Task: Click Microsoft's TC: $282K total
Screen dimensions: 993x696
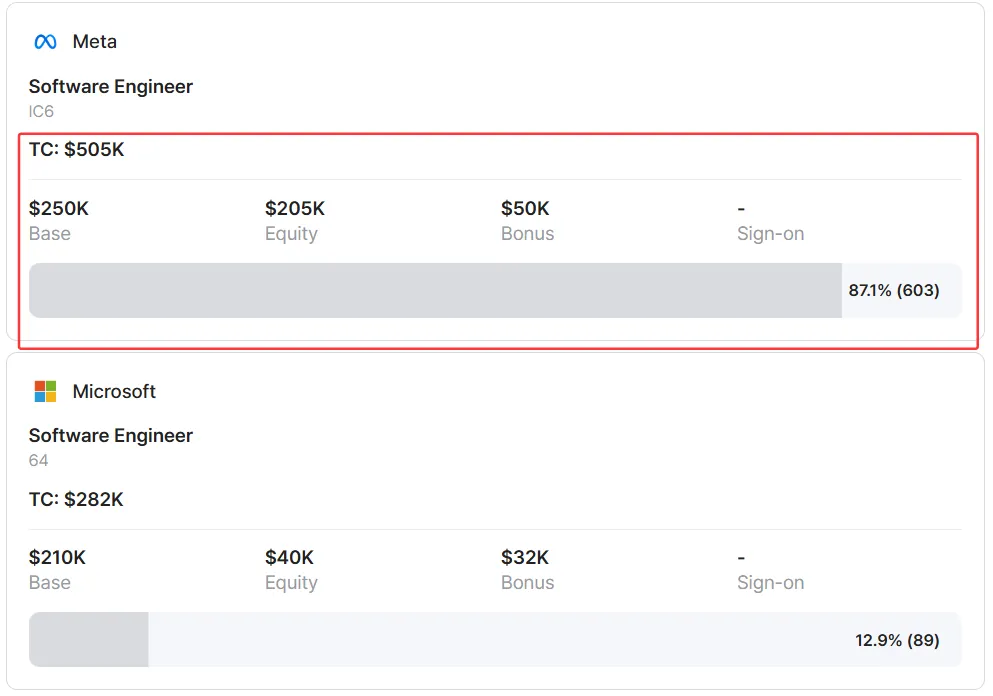Action: pos(76,499)
